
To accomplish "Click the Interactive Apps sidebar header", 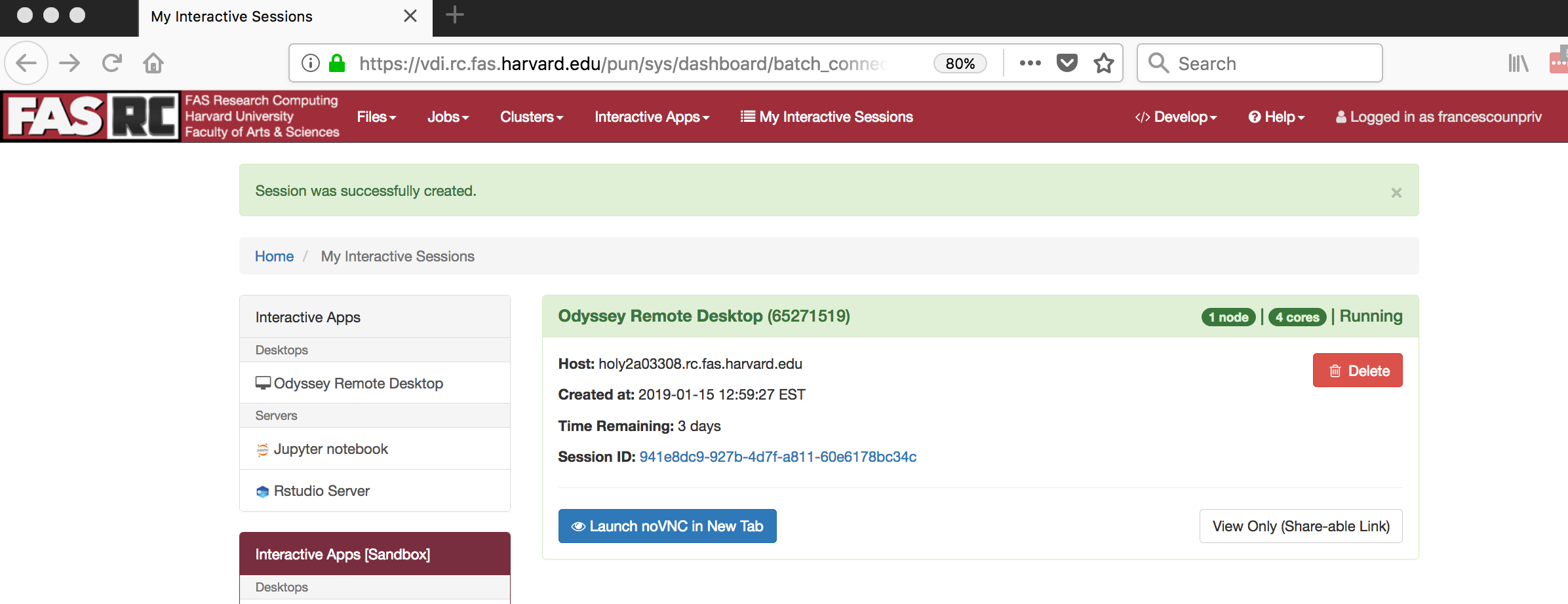I will pos(375,317).
